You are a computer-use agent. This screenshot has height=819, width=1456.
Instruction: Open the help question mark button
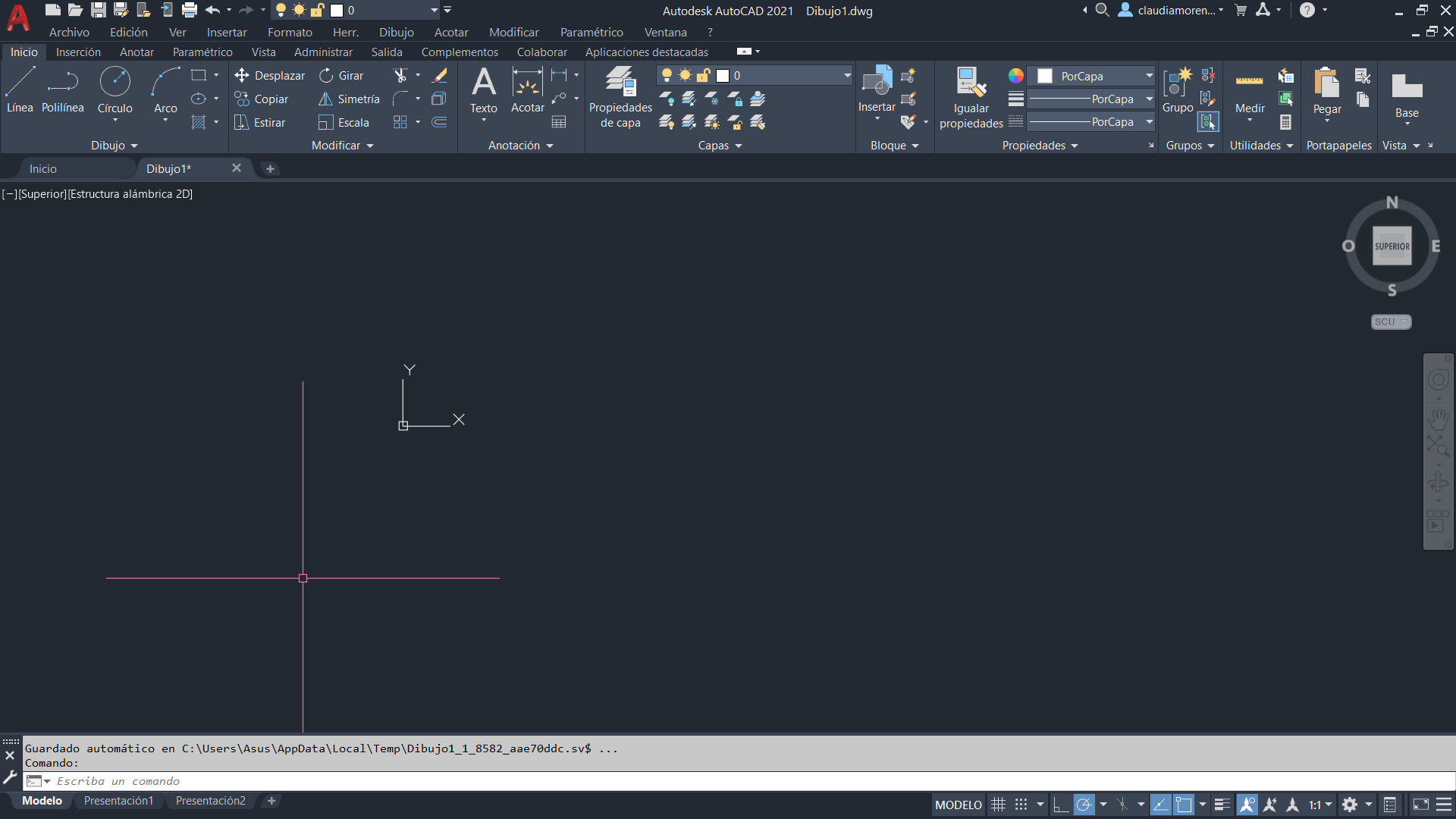pos(1307,10)
